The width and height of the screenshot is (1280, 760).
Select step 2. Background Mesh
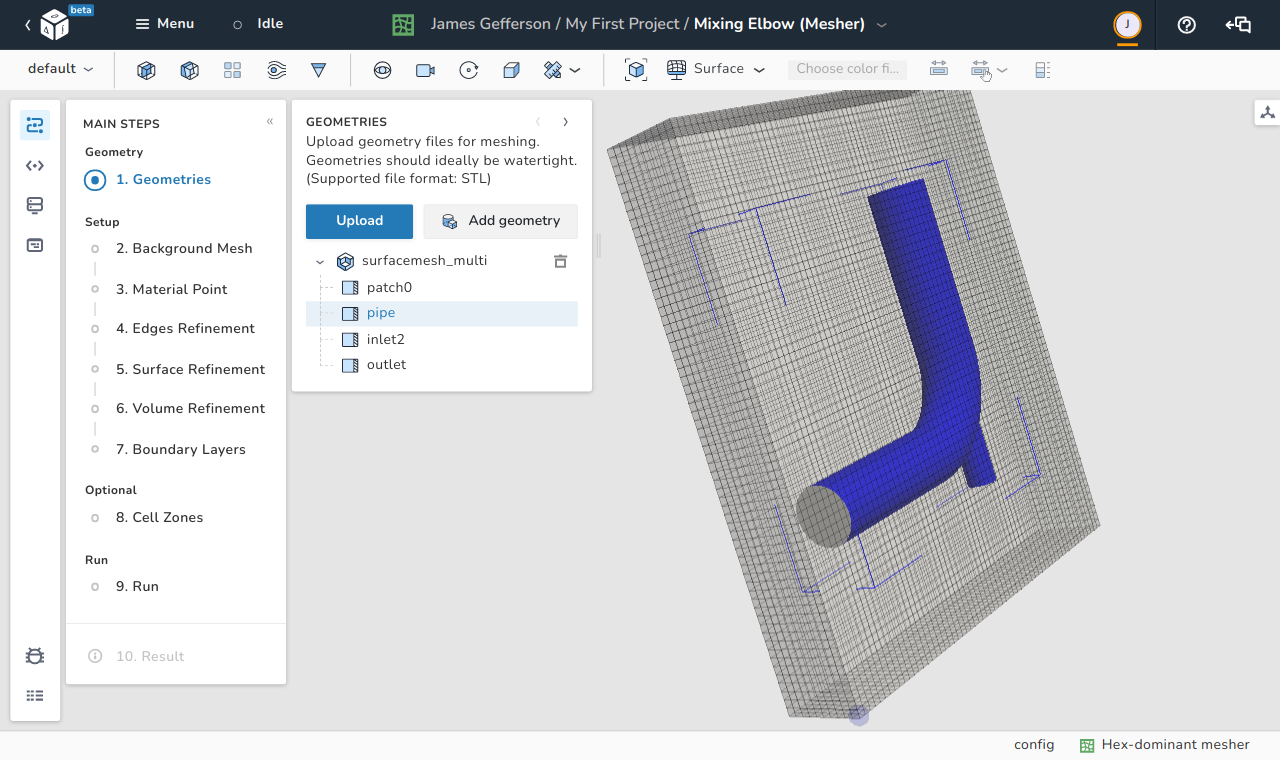click(x=184, y=249)
